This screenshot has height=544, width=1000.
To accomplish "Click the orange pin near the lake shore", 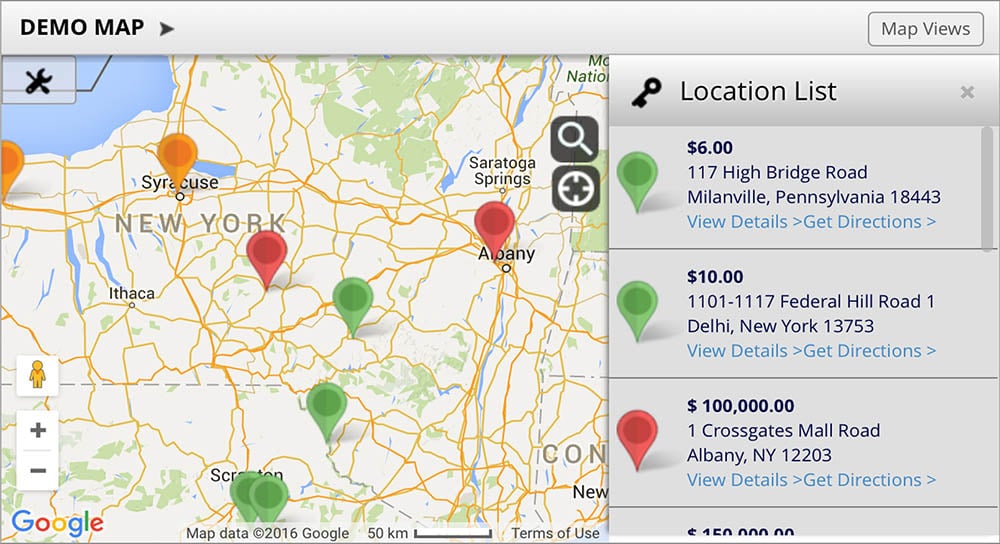I will 10,167.
